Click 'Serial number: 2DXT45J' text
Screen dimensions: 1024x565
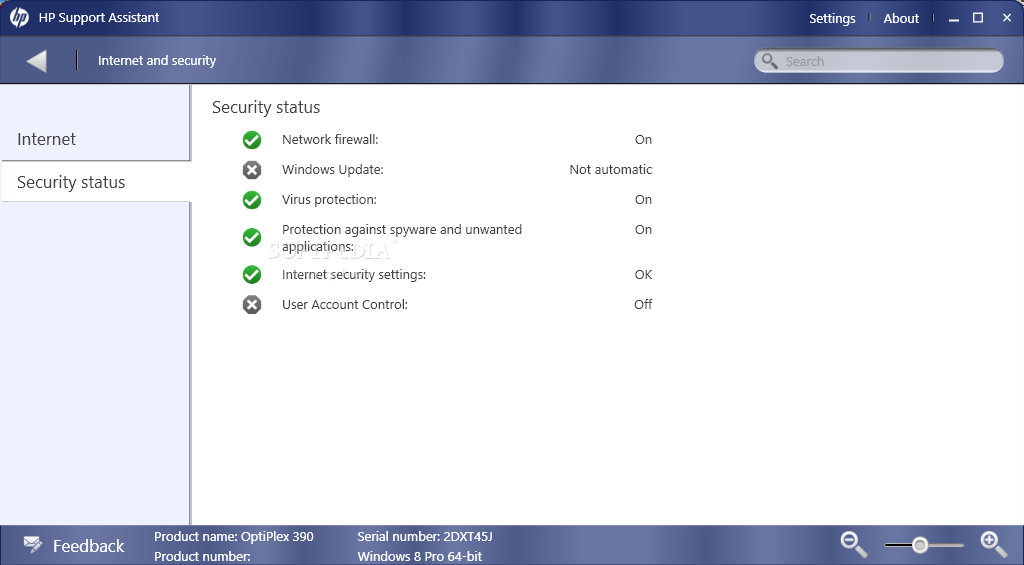[424, 536]
